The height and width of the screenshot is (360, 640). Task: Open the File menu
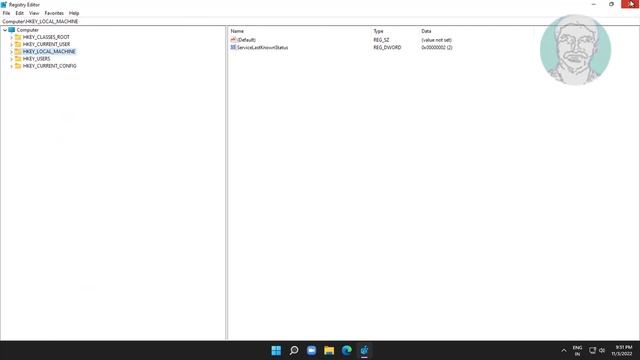click(6, 13)
